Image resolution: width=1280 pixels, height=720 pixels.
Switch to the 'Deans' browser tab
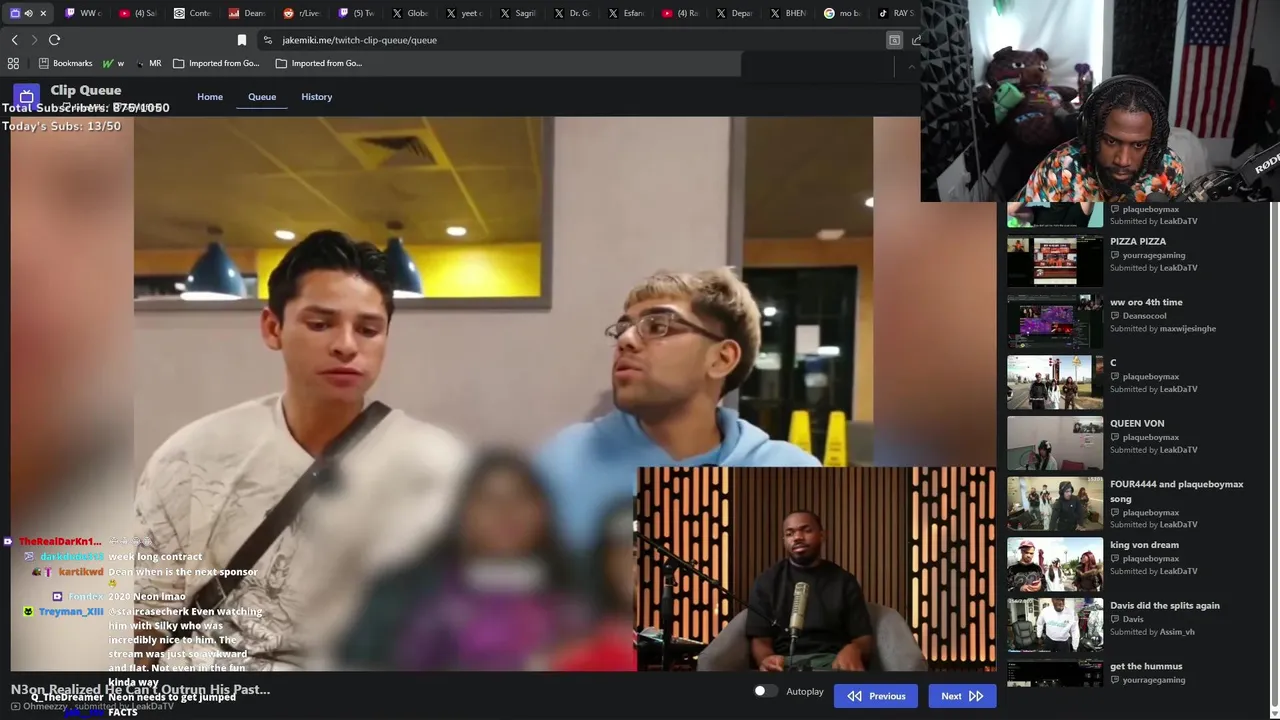(247, 13)
